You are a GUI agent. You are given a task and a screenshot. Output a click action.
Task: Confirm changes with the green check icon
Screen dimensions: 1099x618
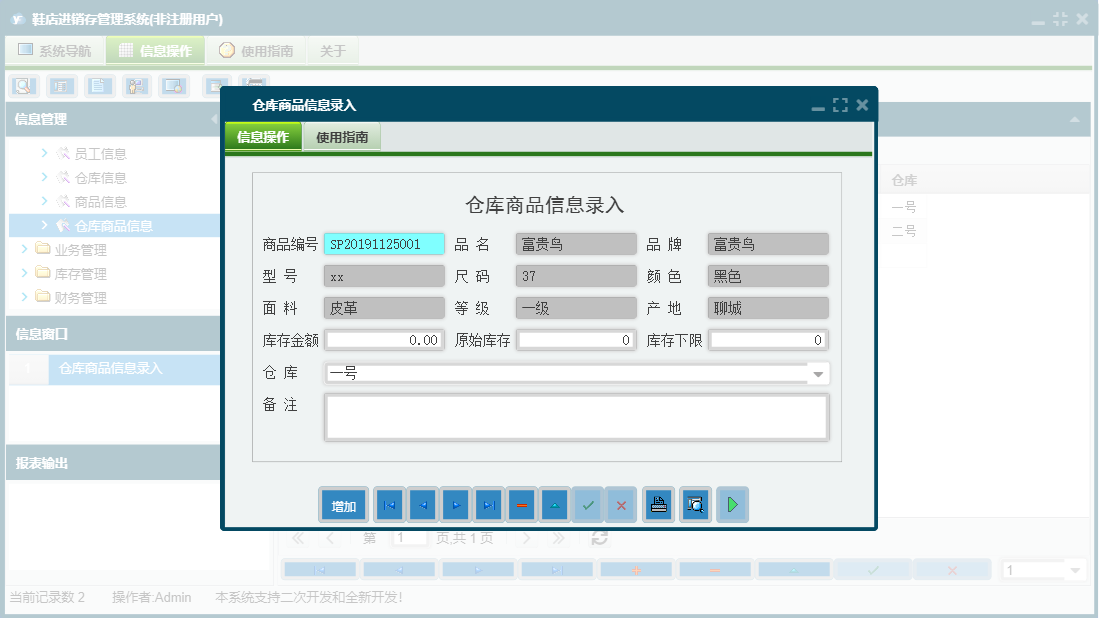click(588, 505)
